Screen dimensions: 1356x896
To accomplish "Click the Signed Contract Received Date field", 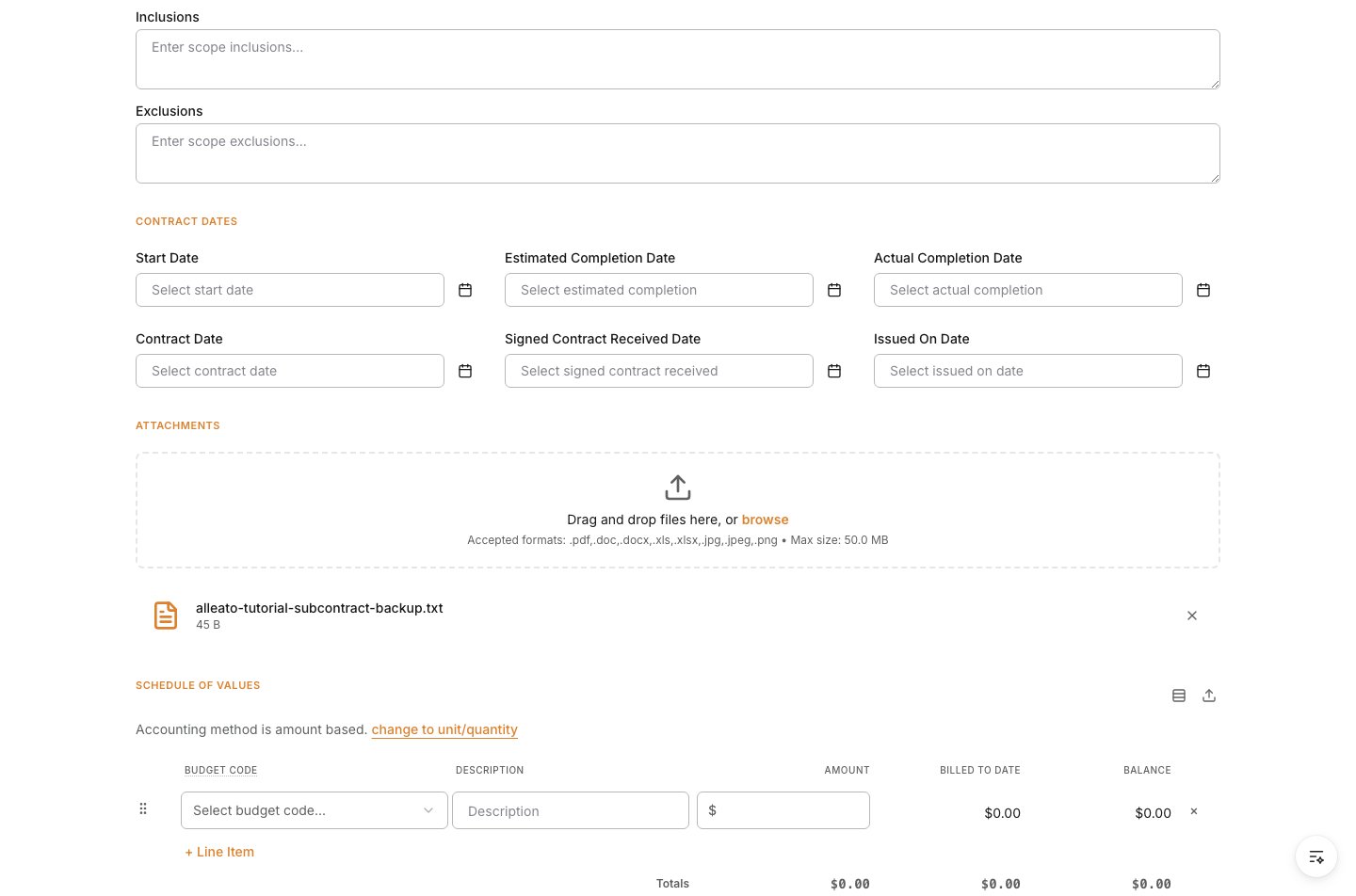I will click(x=659, y=371).
